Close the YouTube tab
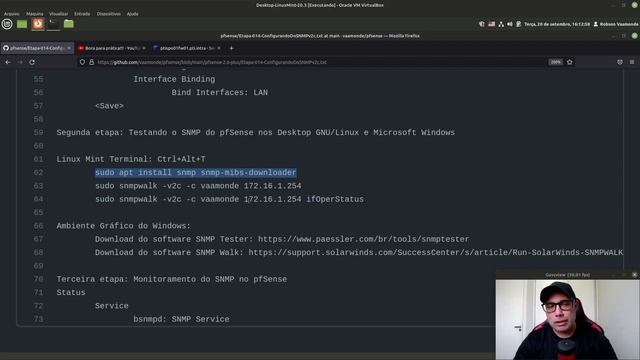The height and width of the screenshot is (360, 640). [x=144, y=48]
